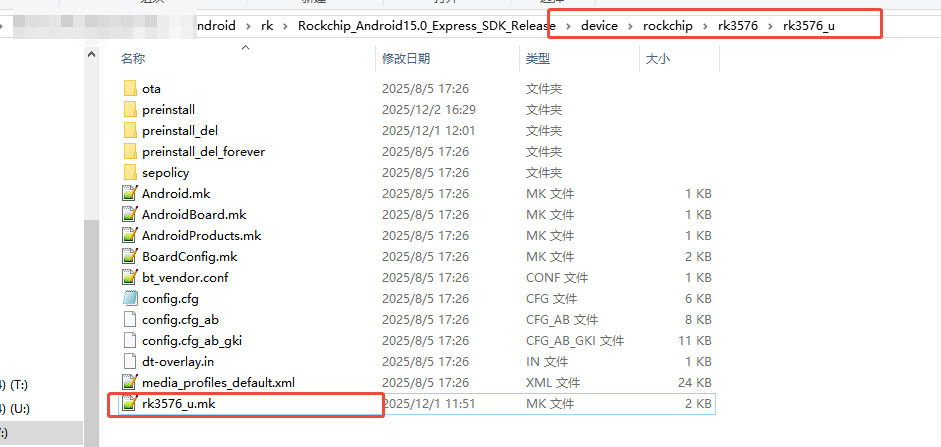Select the AndroidProducts.mk file icon
Viewport: 941px width, 447px height.
[130, 236]
